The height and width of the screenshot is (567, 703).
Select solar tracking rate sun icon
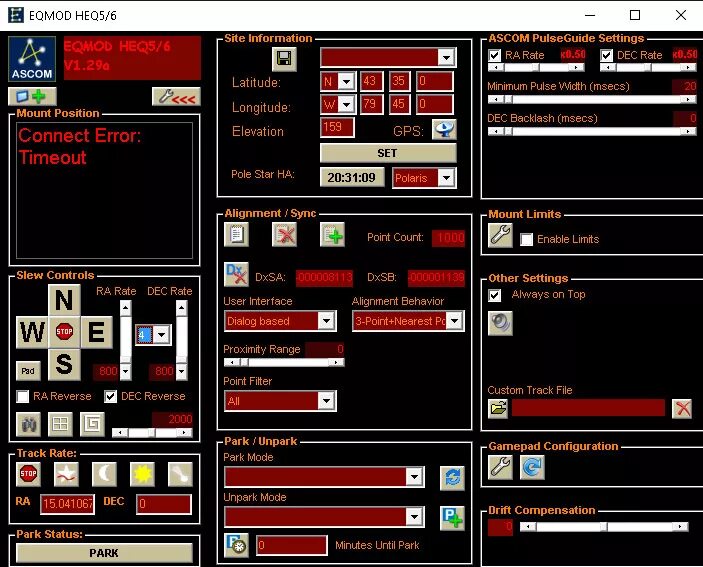click(142, 474)
